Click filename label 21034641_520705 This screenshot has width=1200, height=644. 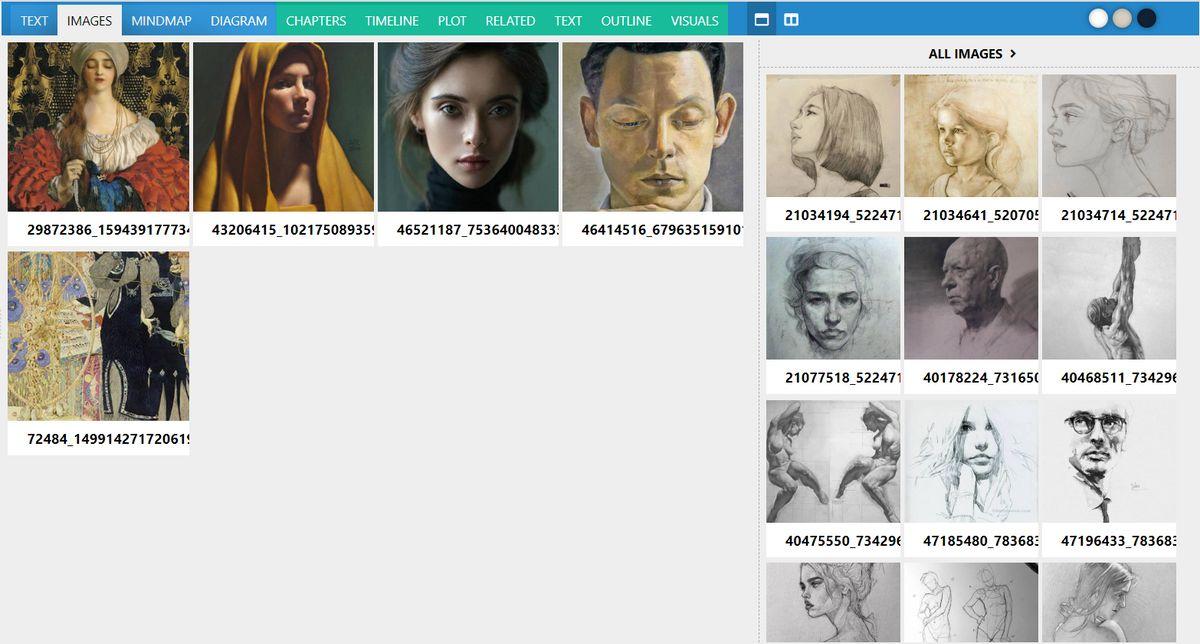point(980,214)
